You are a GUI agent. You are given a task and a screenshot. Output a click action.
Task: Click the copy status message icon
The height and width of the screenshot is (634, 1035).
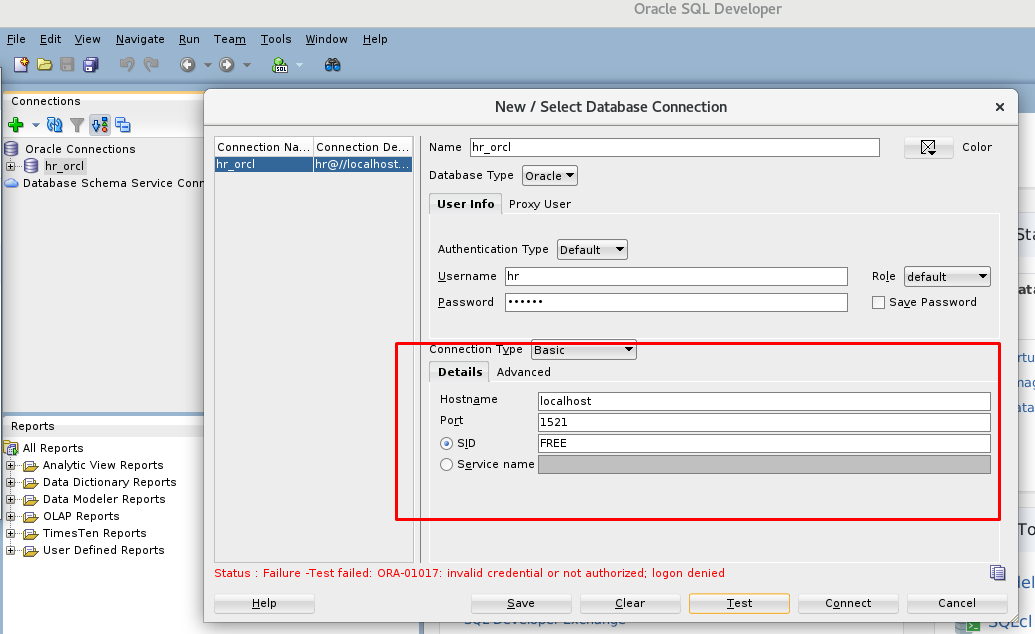[997, 573]
